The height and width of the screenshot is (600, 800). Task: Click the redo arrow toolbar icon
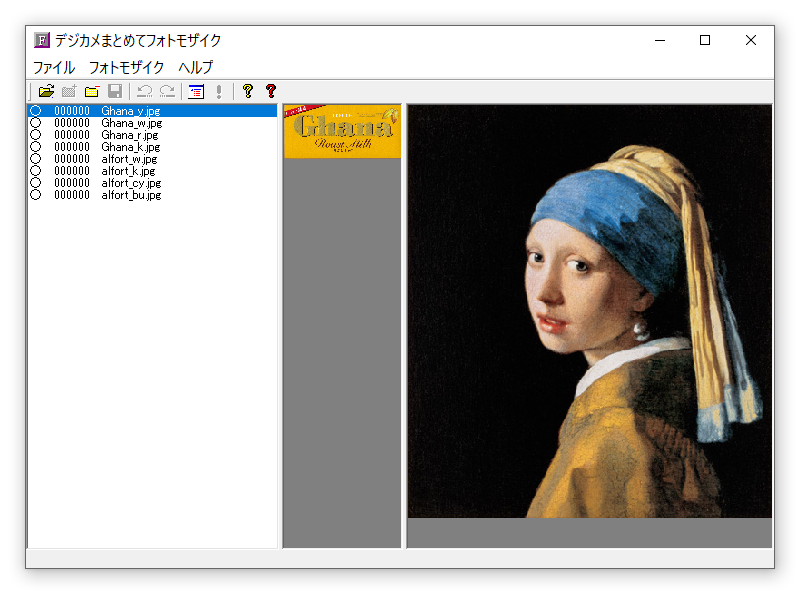167,91
